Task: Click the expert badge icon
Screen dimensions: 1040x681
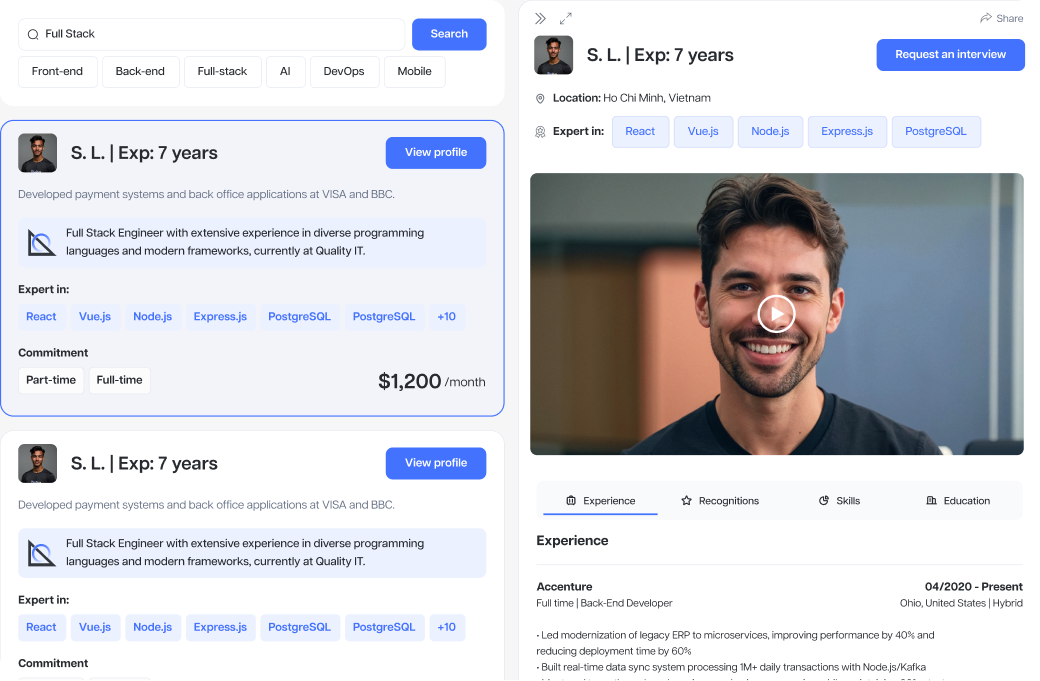Action: coord(540,132)
